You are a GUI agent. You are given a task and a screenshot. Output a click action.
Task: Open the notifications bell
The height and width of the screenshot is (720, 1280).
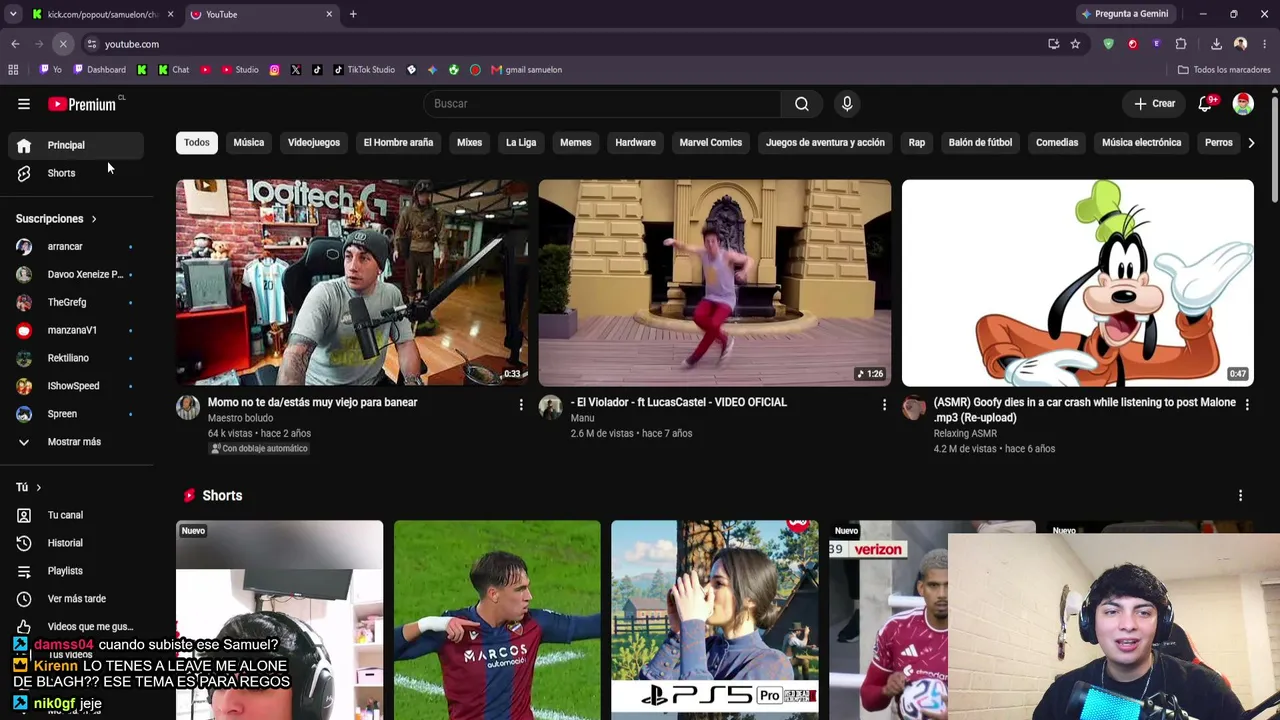pos(1206,104)
